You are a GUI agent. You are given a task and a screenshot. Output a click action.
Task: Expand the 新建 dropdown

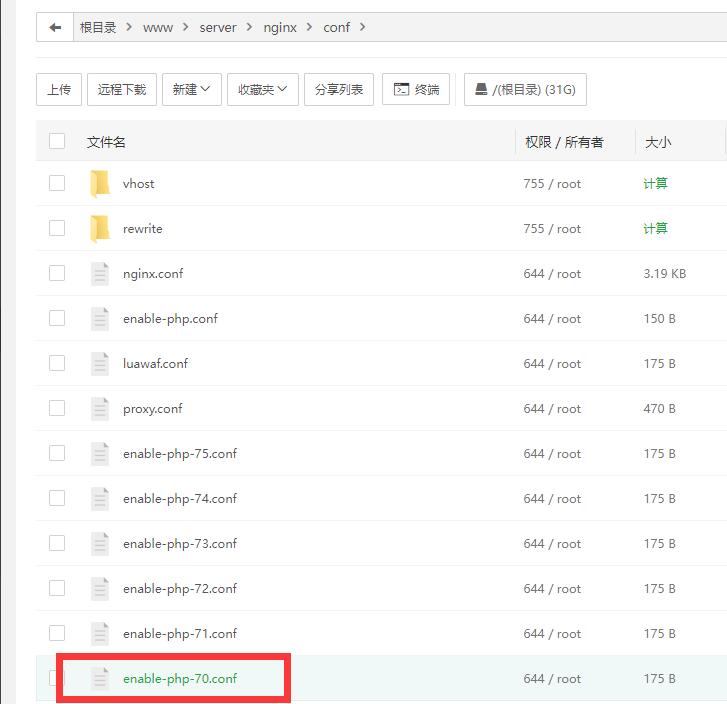pyautogui.click(x=191, y=89)
